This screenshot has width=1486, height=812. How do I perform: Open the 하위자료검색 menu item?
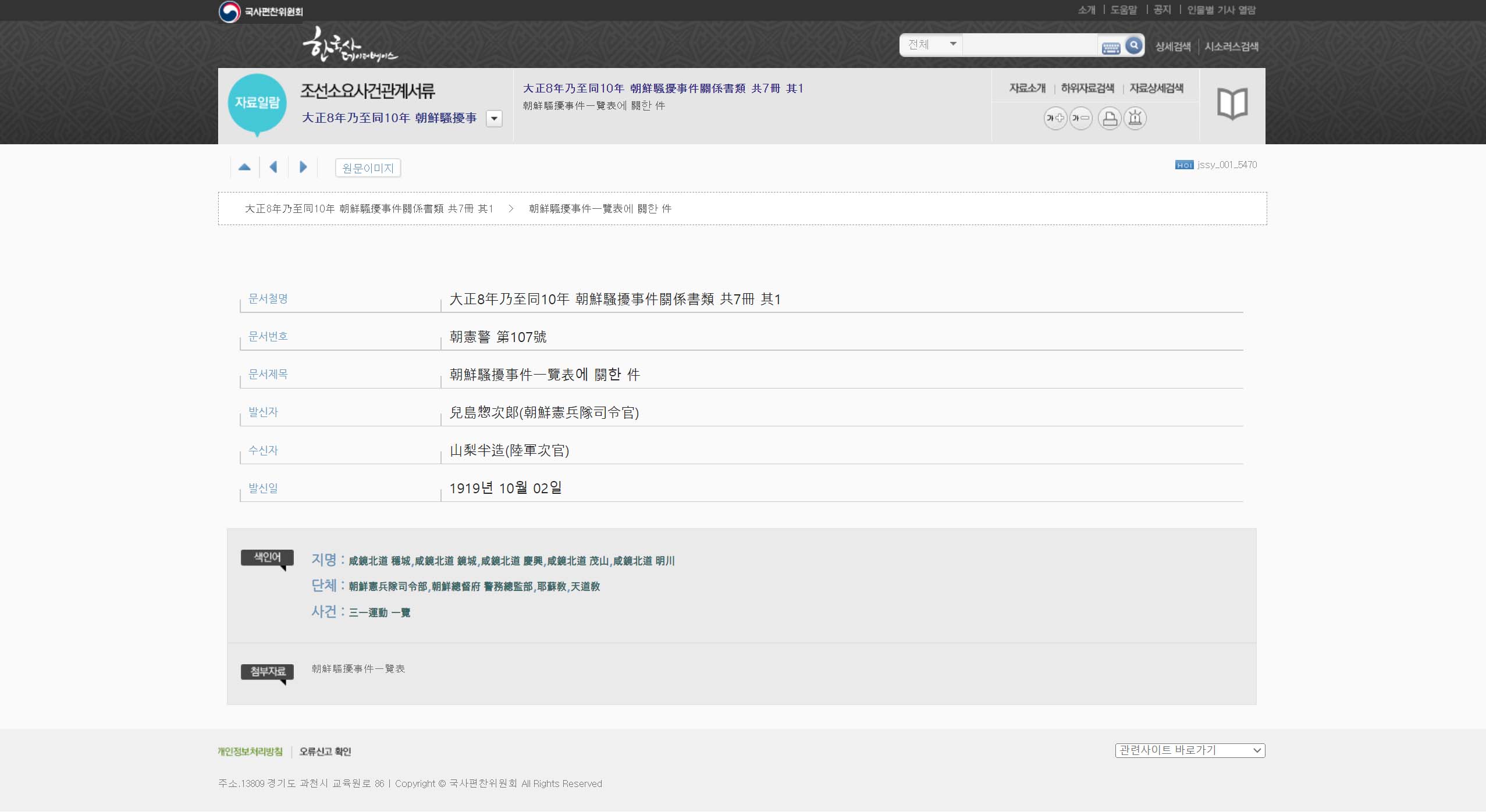point(1087,88)
